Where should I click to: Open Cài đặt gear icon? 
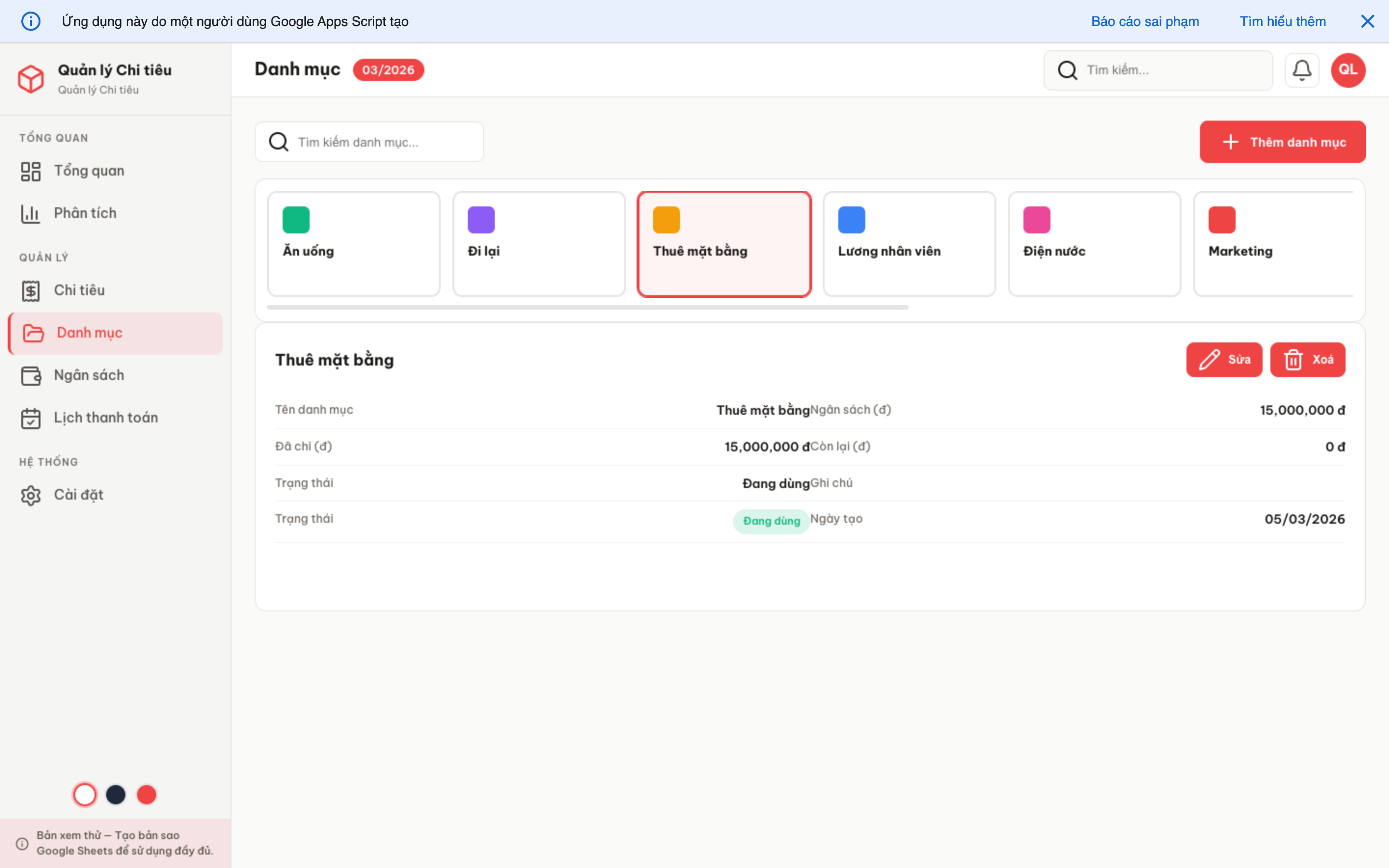click(x=31, y=495)
